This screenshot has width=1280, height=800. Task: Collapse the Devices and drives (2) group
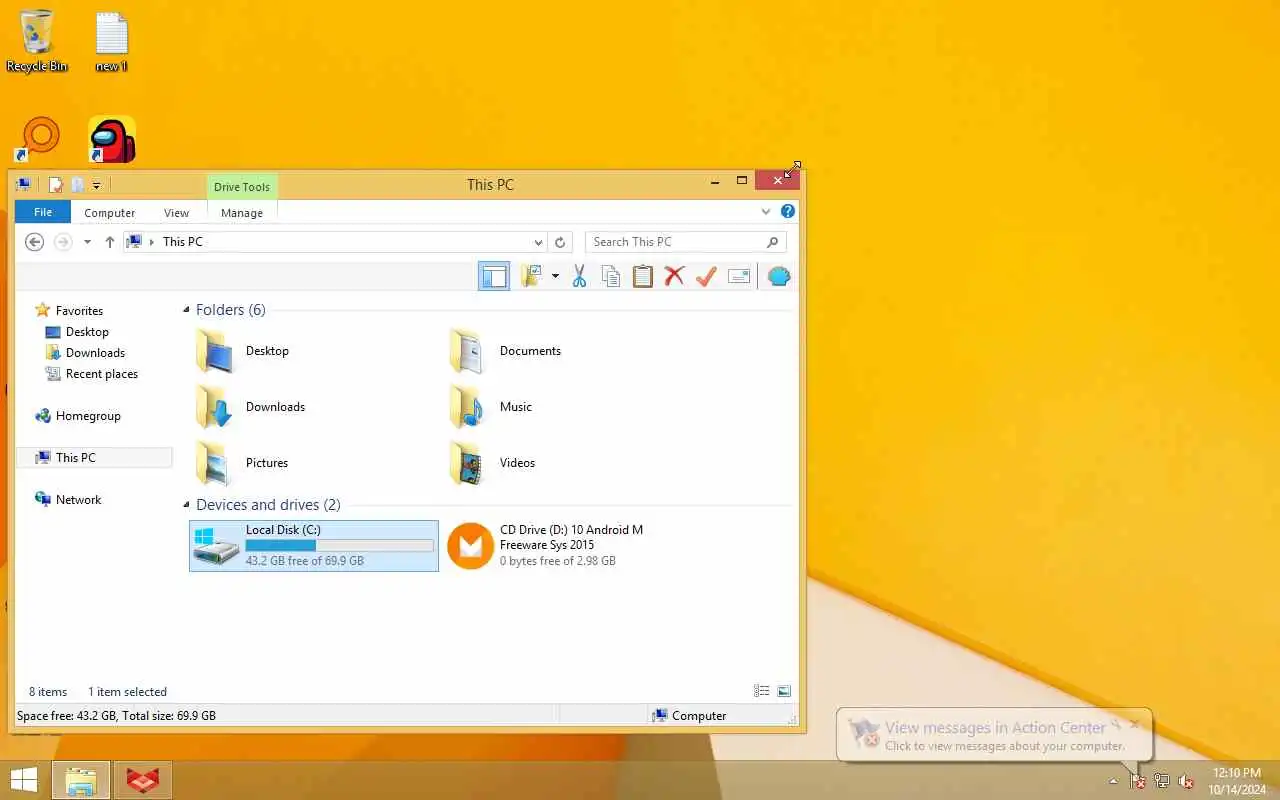pyautogui.click(x=186, y=505)
